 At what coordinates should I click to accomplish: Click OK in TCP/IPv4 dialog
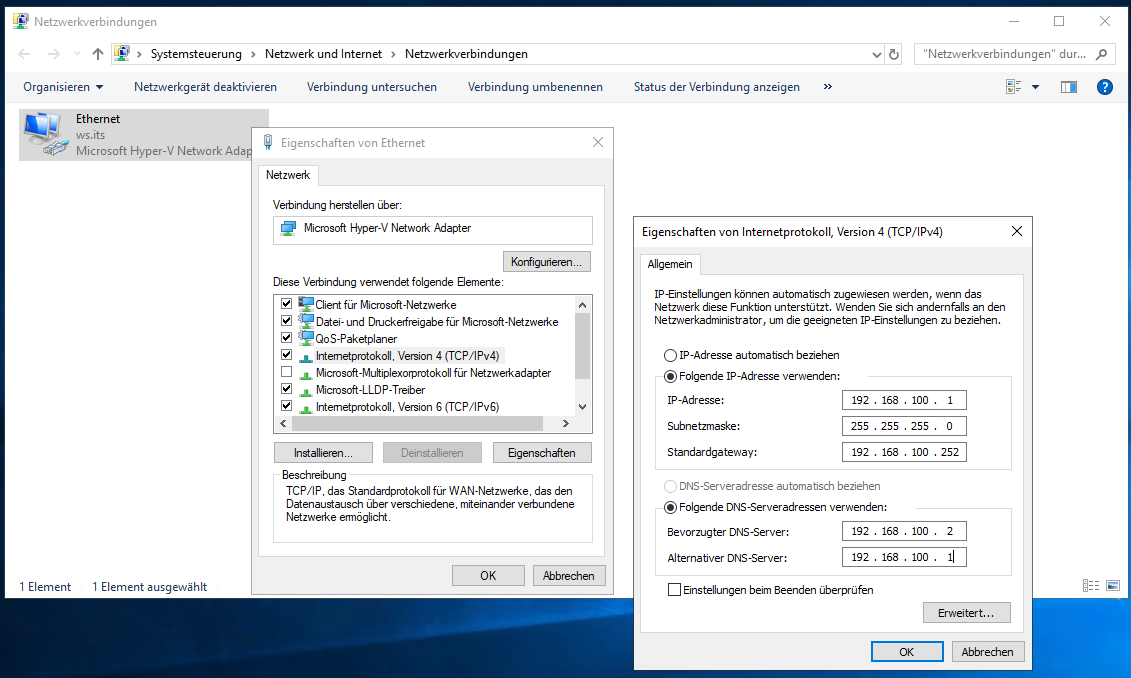[907, 652]
